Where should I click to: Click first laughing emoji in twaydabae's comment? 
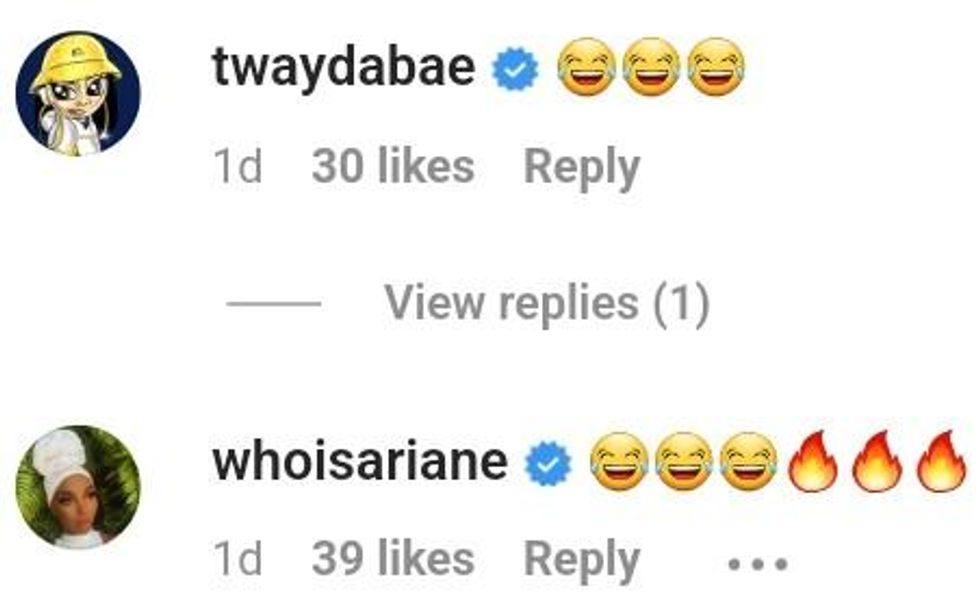tap(586, 67)
